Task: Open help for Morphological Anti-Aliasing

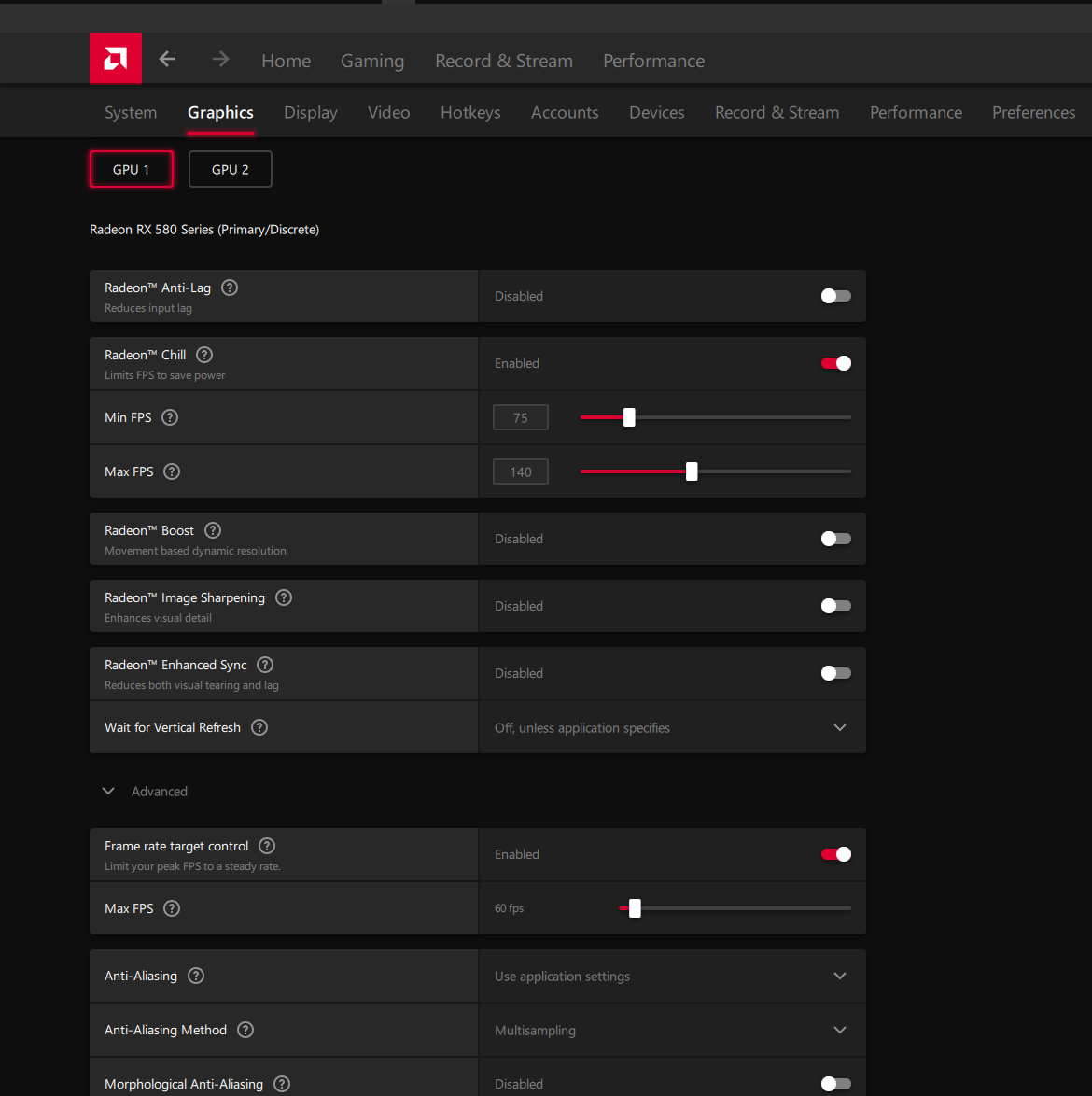Action: pos(282,1084)
